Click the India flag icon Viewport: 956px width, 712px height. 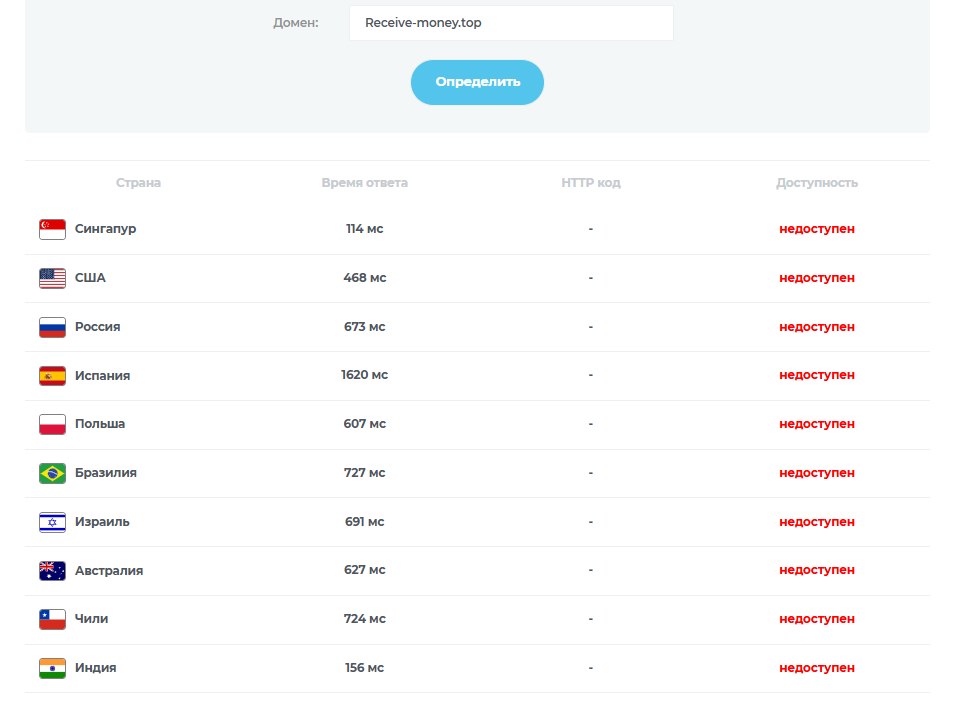[x=52, y=668]
